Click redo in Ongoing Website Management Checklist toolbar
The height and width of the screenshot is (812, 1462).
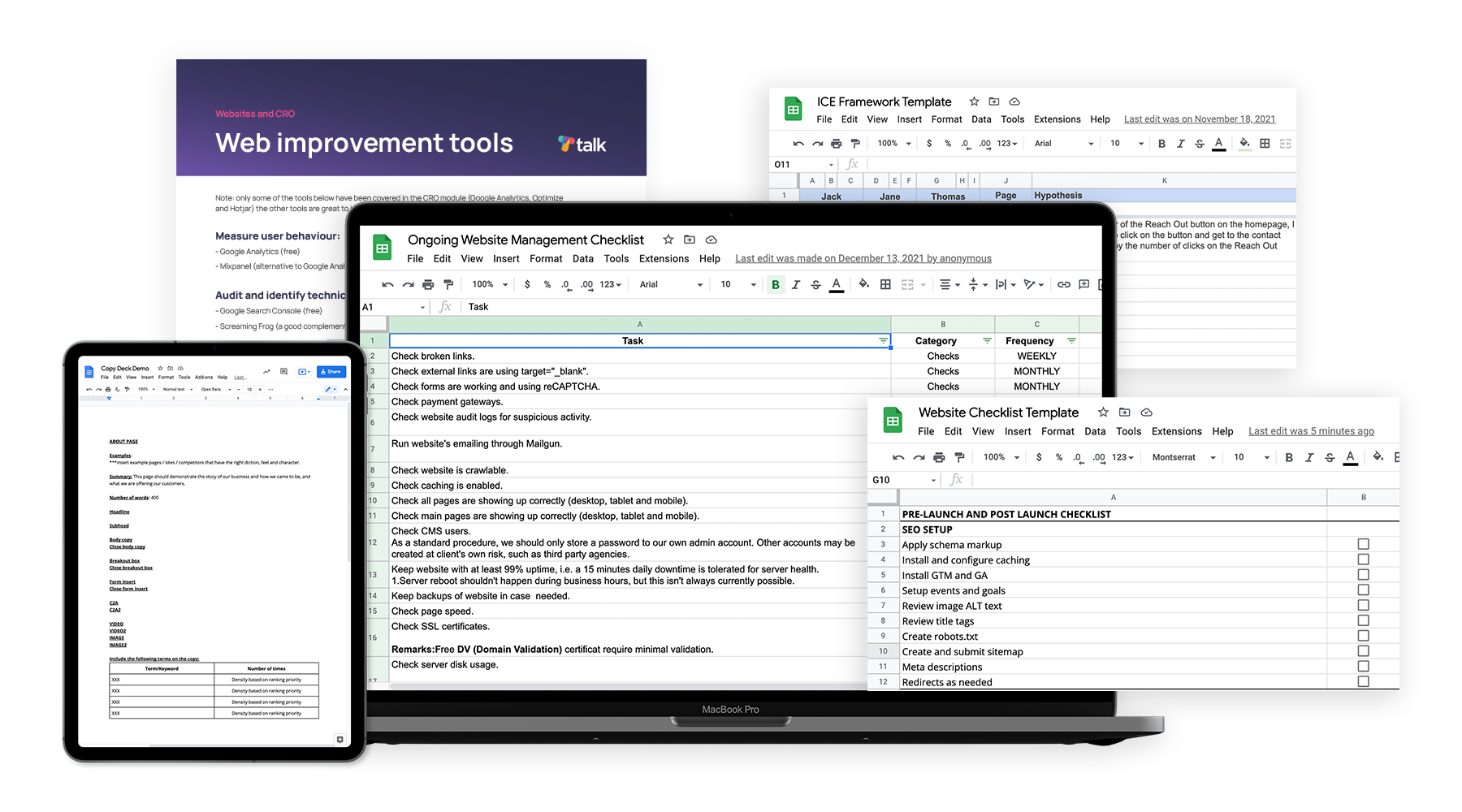408,285
